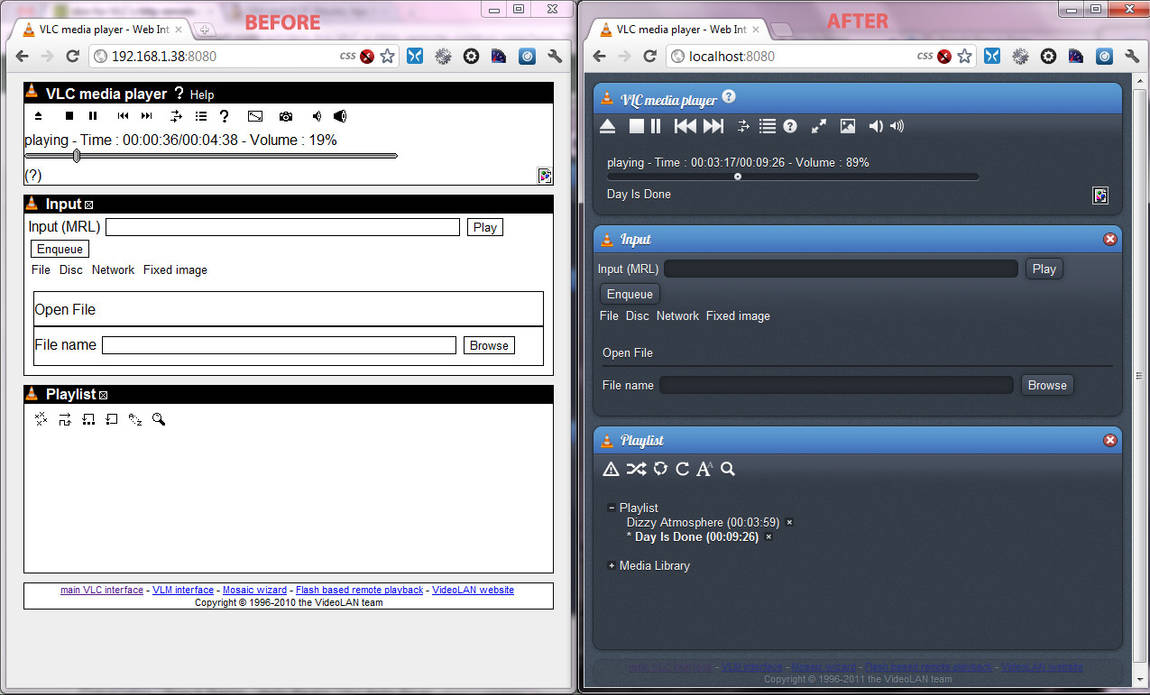Select Dizzy Atmosphere track in AFTER playlist
Viewport: 1150px width, 695px height.
[x=703, y=522]
